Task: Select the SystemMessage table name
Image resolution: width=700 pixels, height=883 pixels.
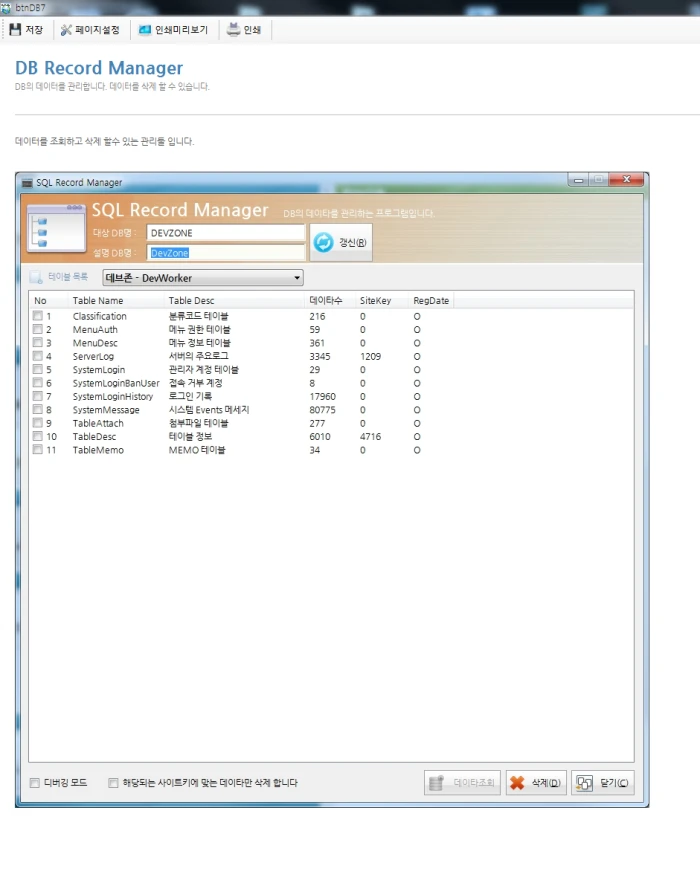Action: [106, 410]
